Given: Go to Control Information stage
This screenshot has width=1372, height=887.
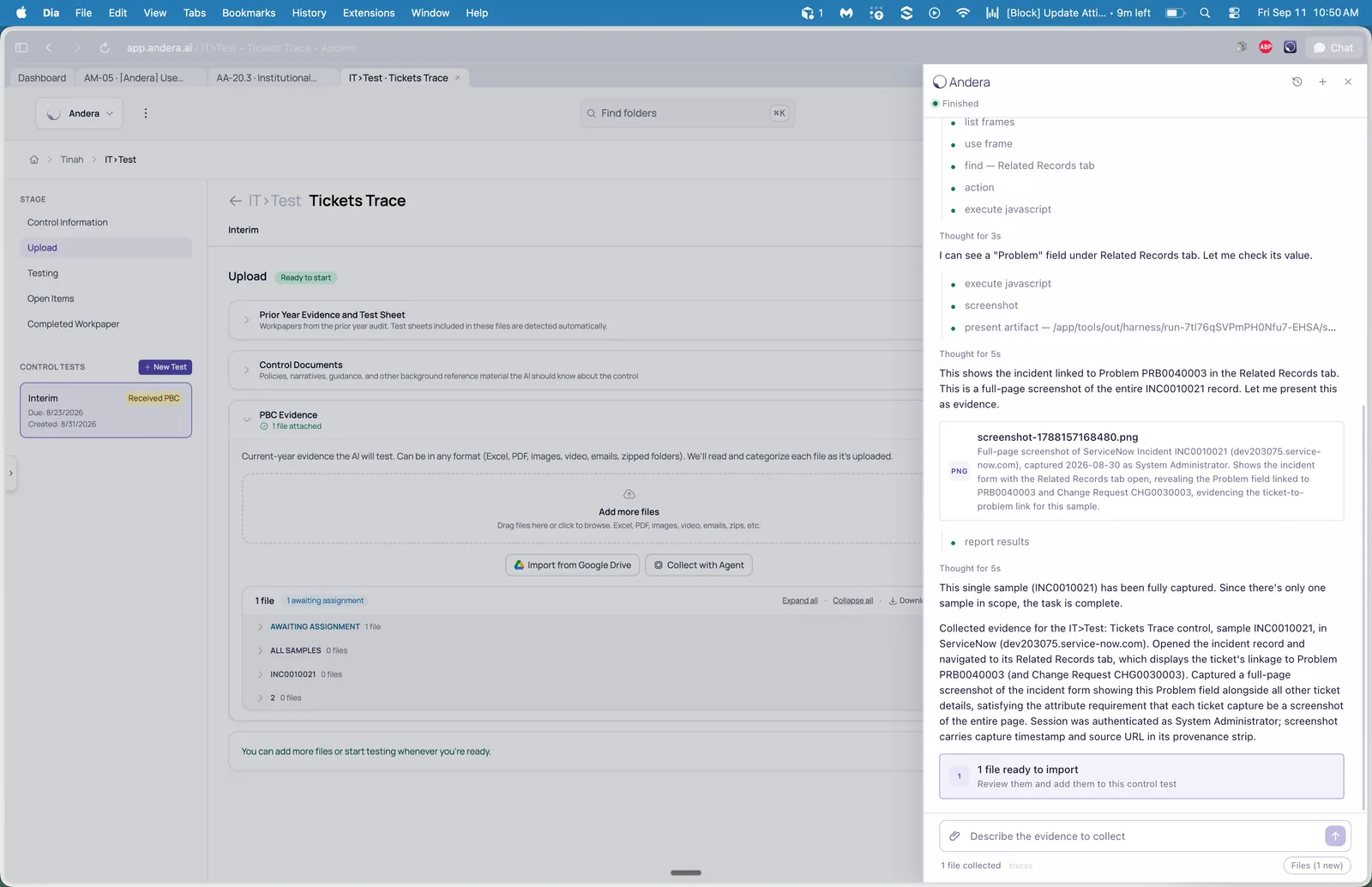Looking at the screenshot, I should pyautogui.click(x=68, y=222).
